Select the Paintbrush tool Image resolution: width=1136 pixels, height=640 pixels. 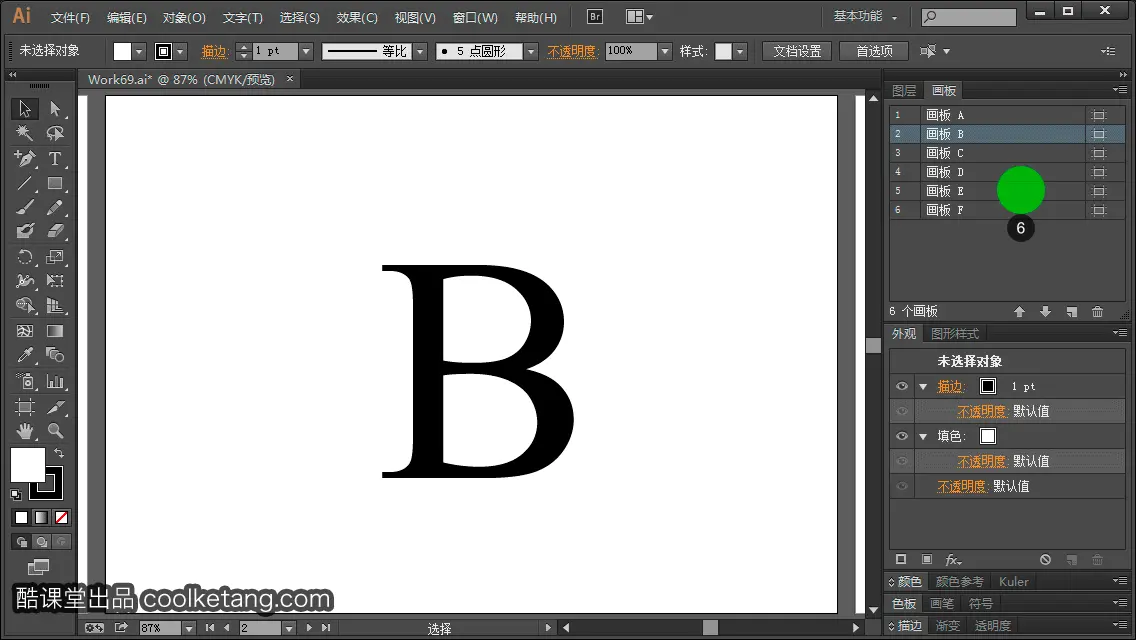[25, 207]
